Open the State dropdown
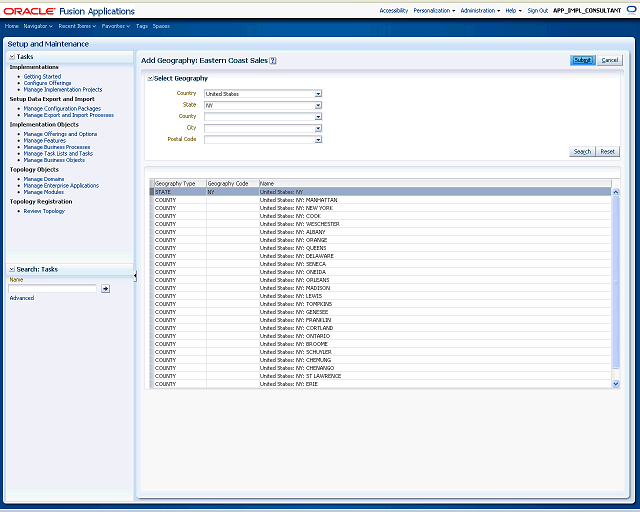 tap(318, 105)
